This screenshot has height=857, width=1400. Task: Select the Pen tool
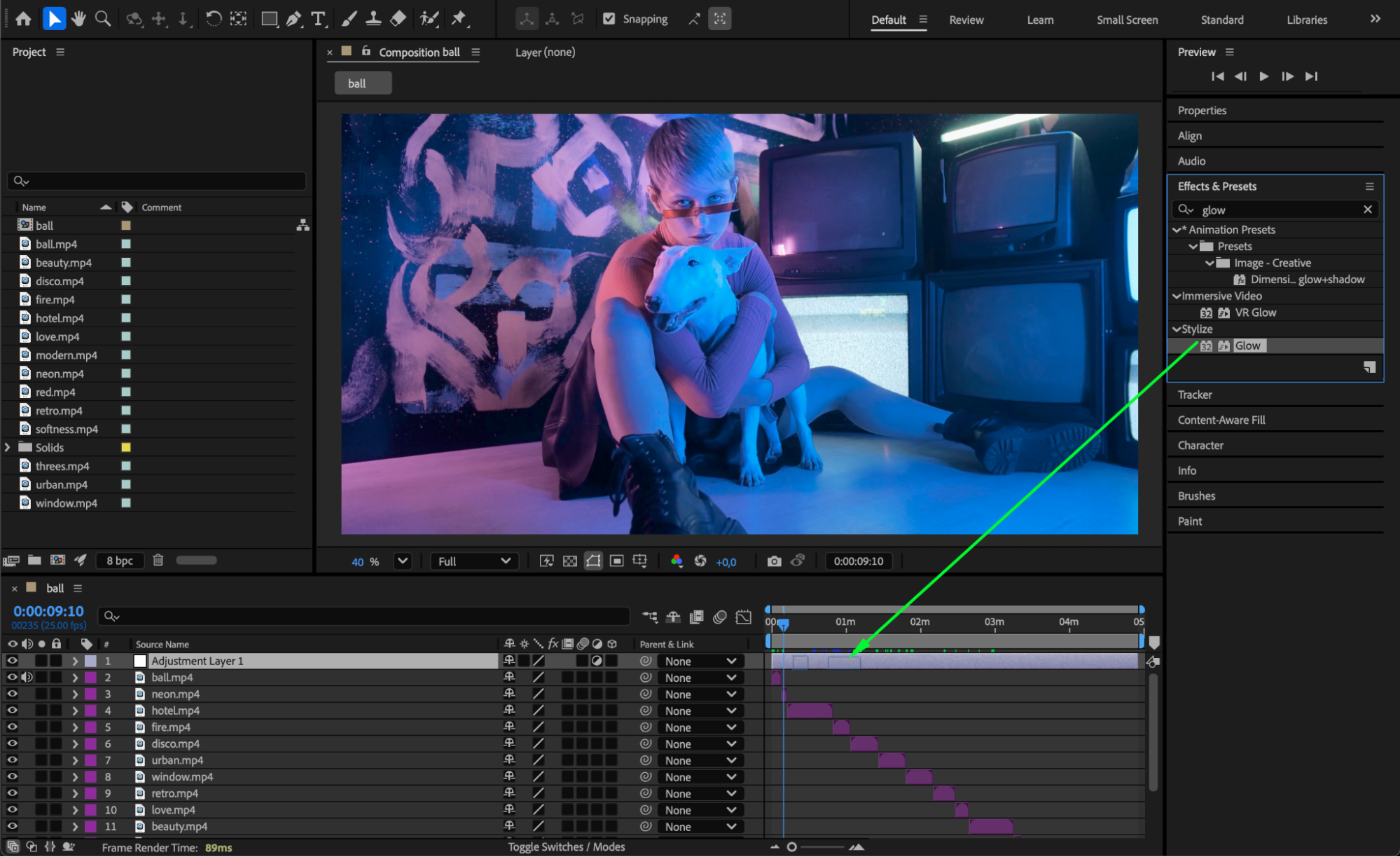(x=294, y=19)
